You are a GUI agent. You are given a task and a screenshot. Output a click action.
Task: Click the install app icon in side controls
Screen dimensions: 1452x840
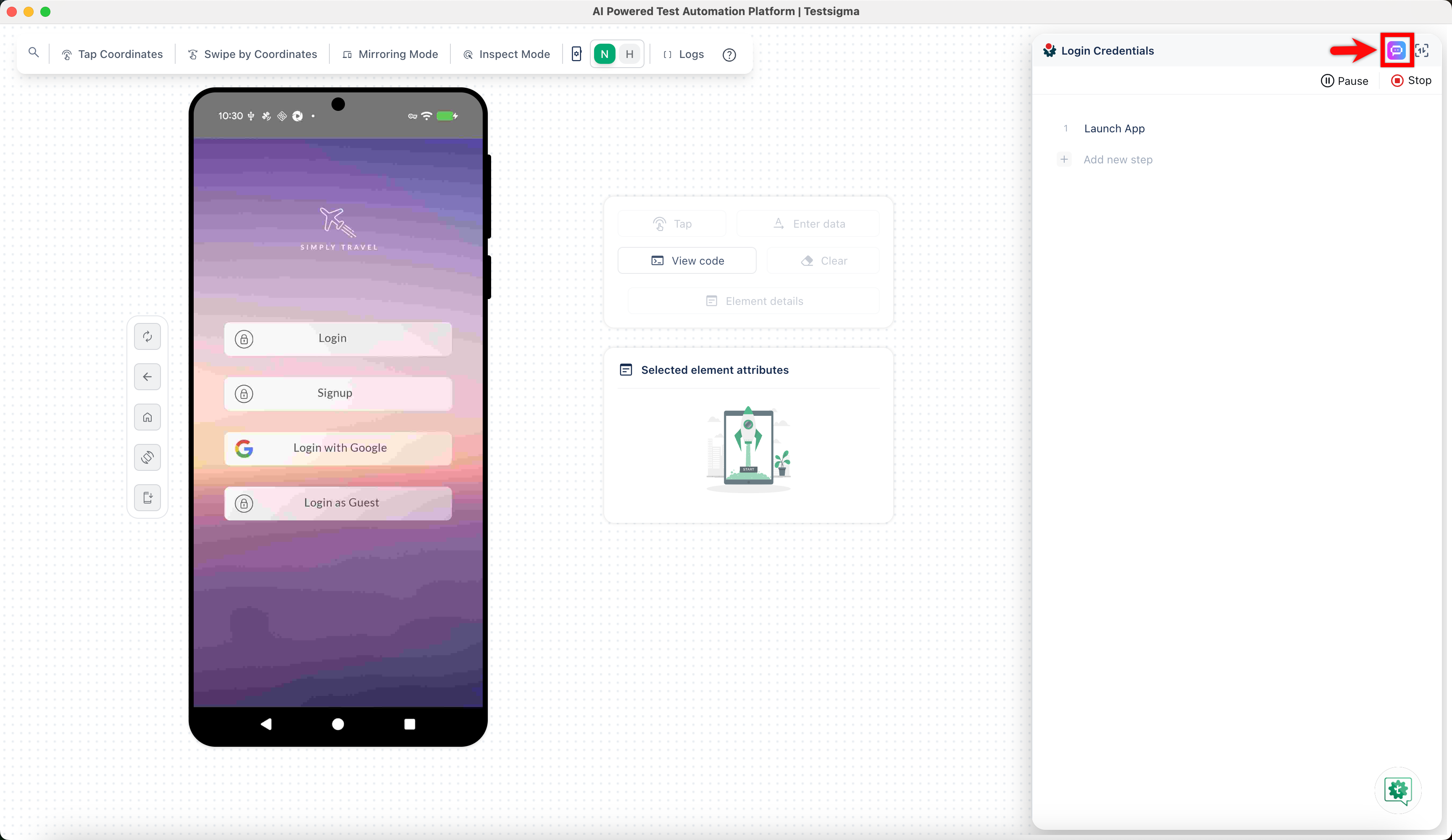click(x=147, y=497)
